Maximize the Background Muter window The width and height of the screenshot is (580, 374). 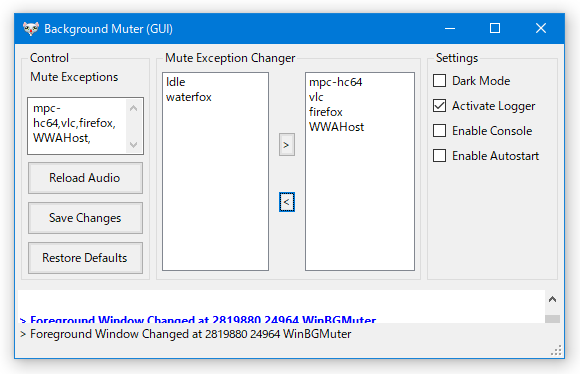point(495,28)
